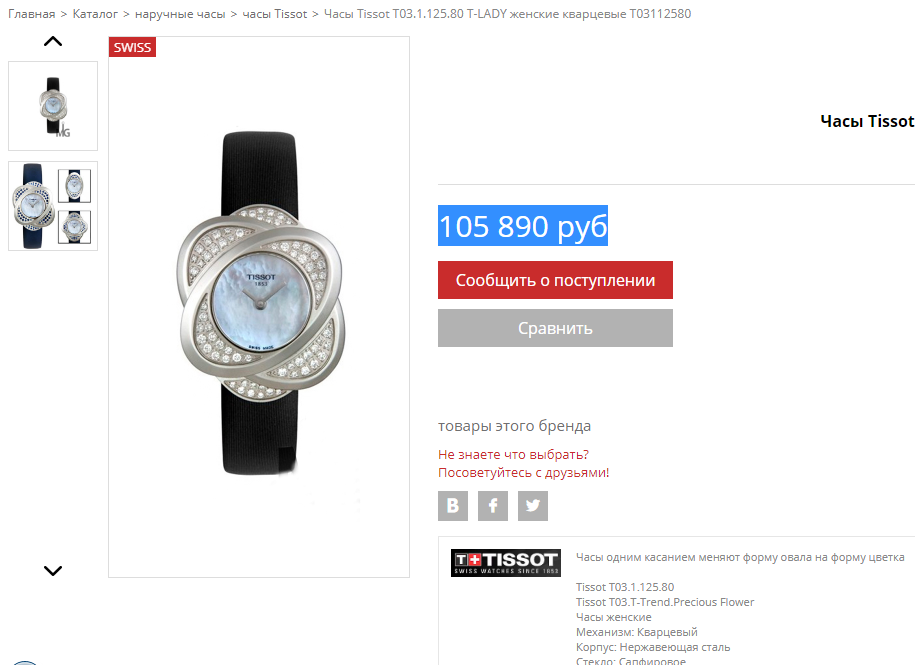
Task: Click the Tissot brand logo
Action: pos(505,562)
